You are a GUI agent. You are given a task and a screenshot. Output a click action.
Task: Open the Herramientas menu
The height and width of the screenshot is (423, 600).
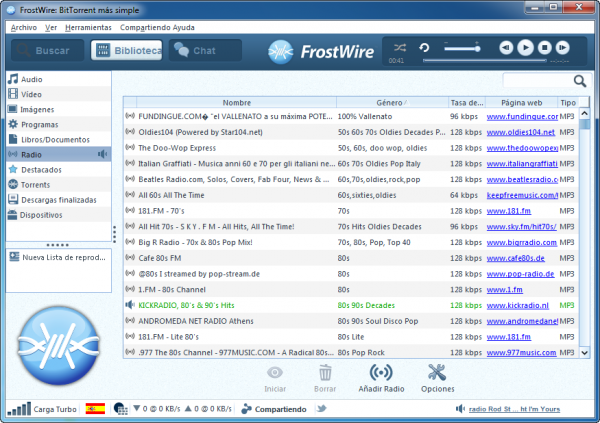[88, 27]
